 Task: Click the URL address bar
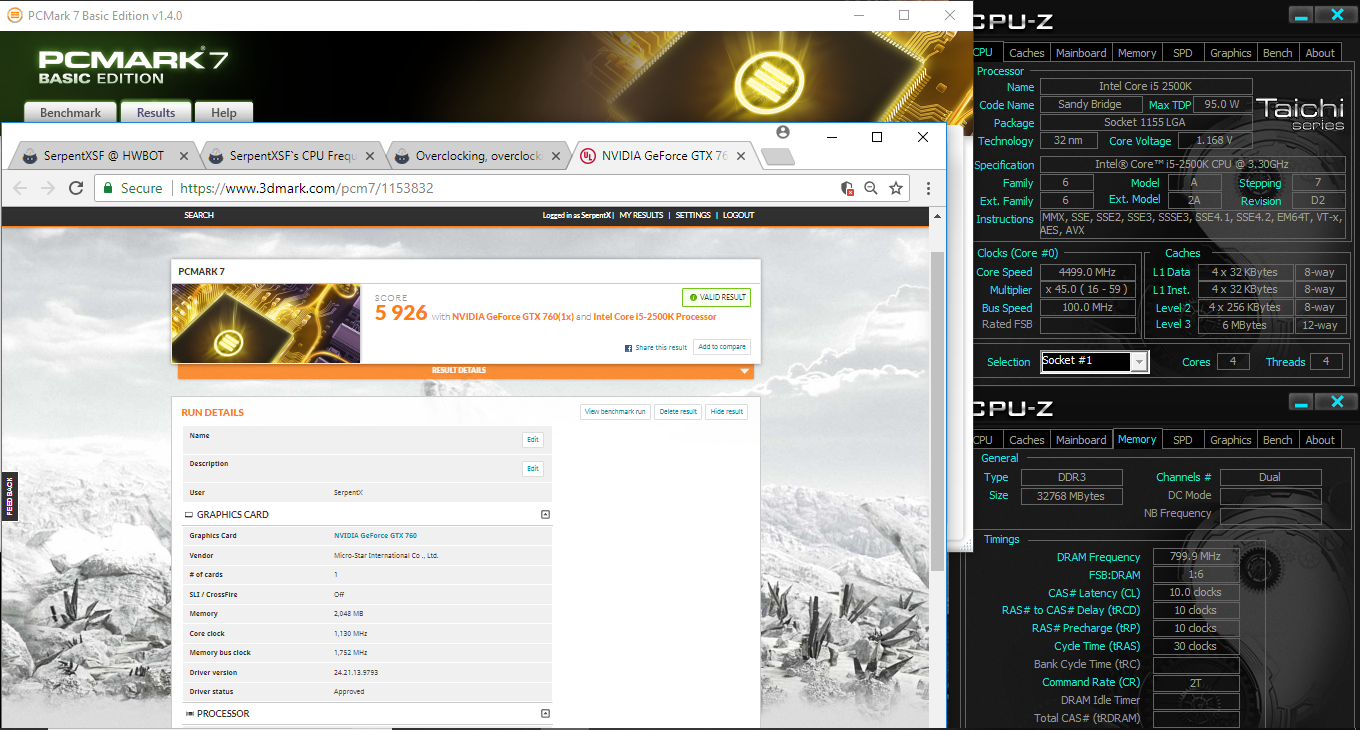(x=500, y=188)
